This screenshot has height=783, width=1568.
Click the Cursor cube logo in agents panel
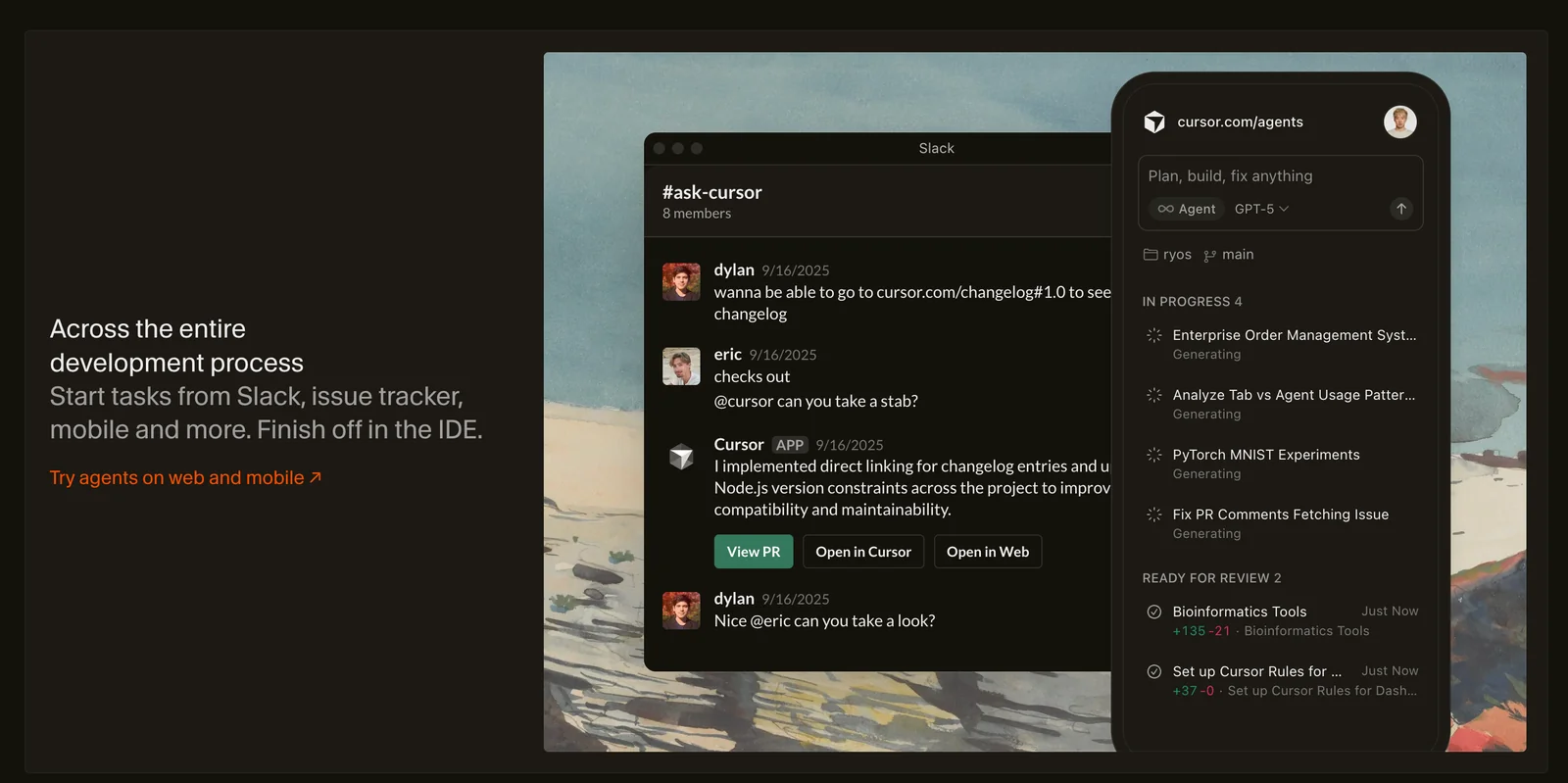(x=1154, y=122)
